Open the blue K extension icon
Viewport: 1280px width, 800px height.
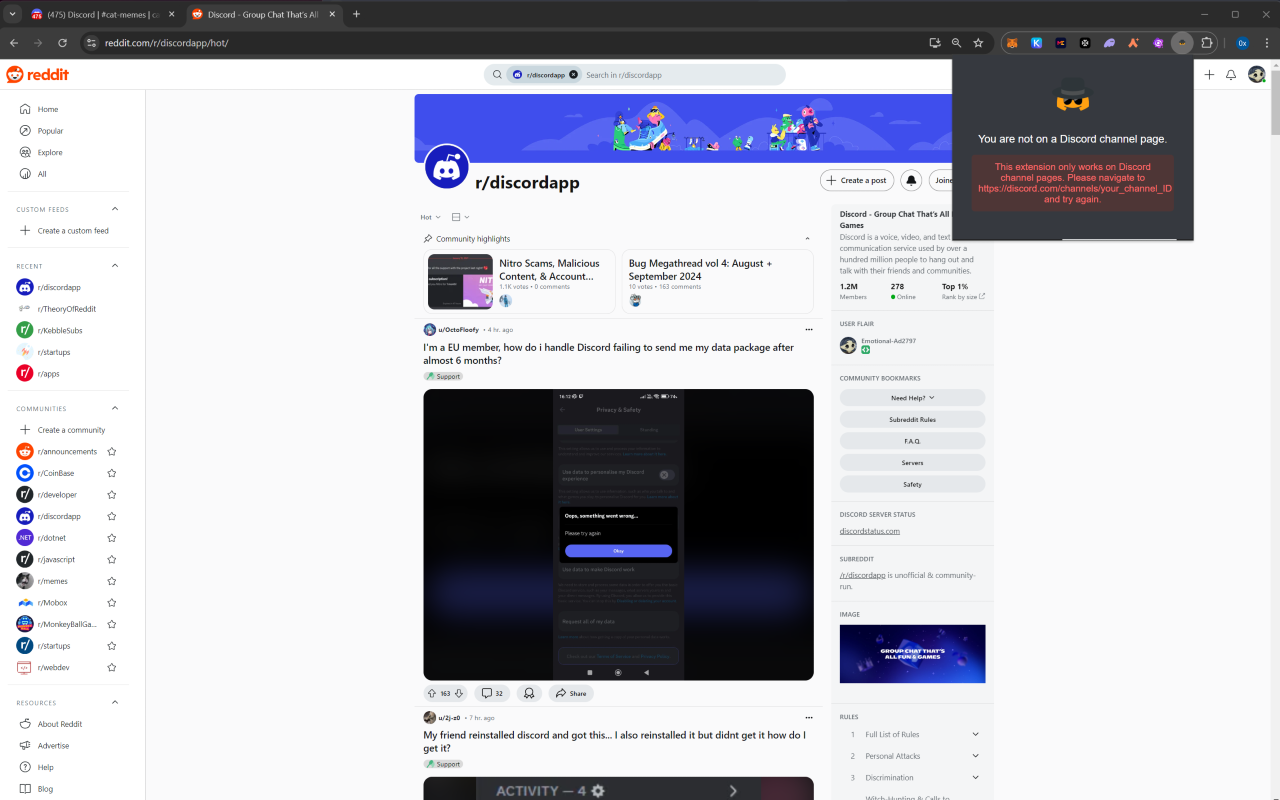(1036, 43)
